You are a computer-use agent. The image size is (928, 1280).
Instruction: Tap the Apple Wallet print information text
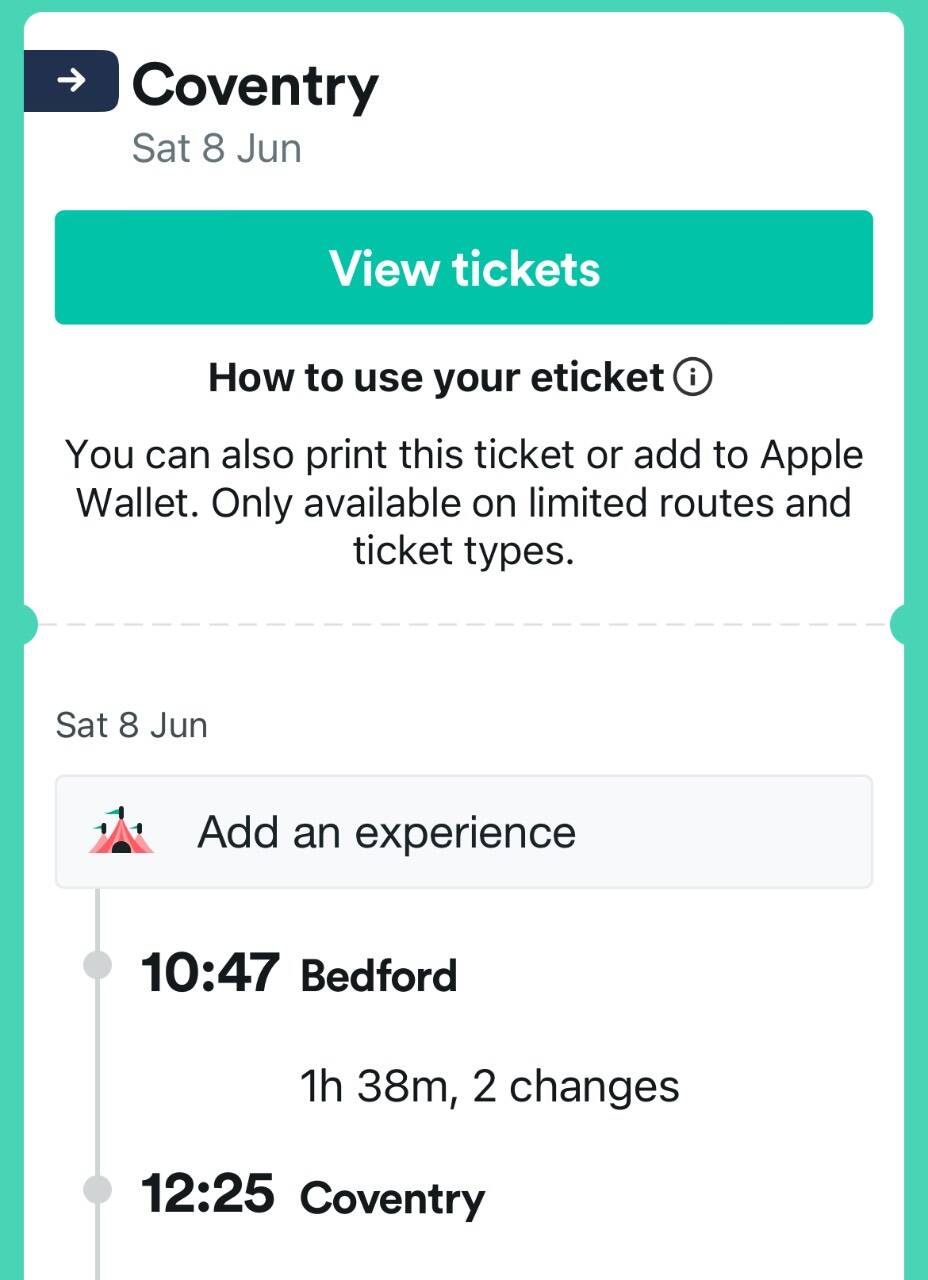pyautogui.click(x=464, y=502)
